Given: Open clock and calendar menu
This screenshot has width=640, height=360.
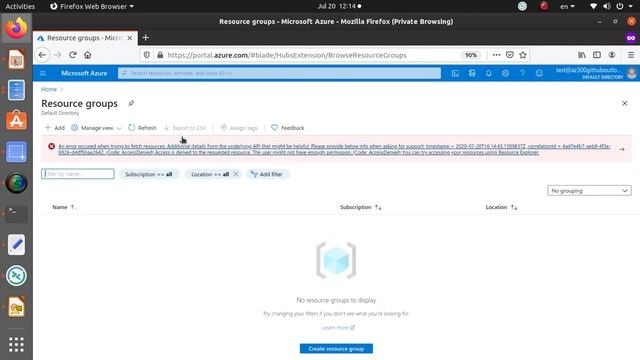Looking at the screenshot, I should click(339, 6).
